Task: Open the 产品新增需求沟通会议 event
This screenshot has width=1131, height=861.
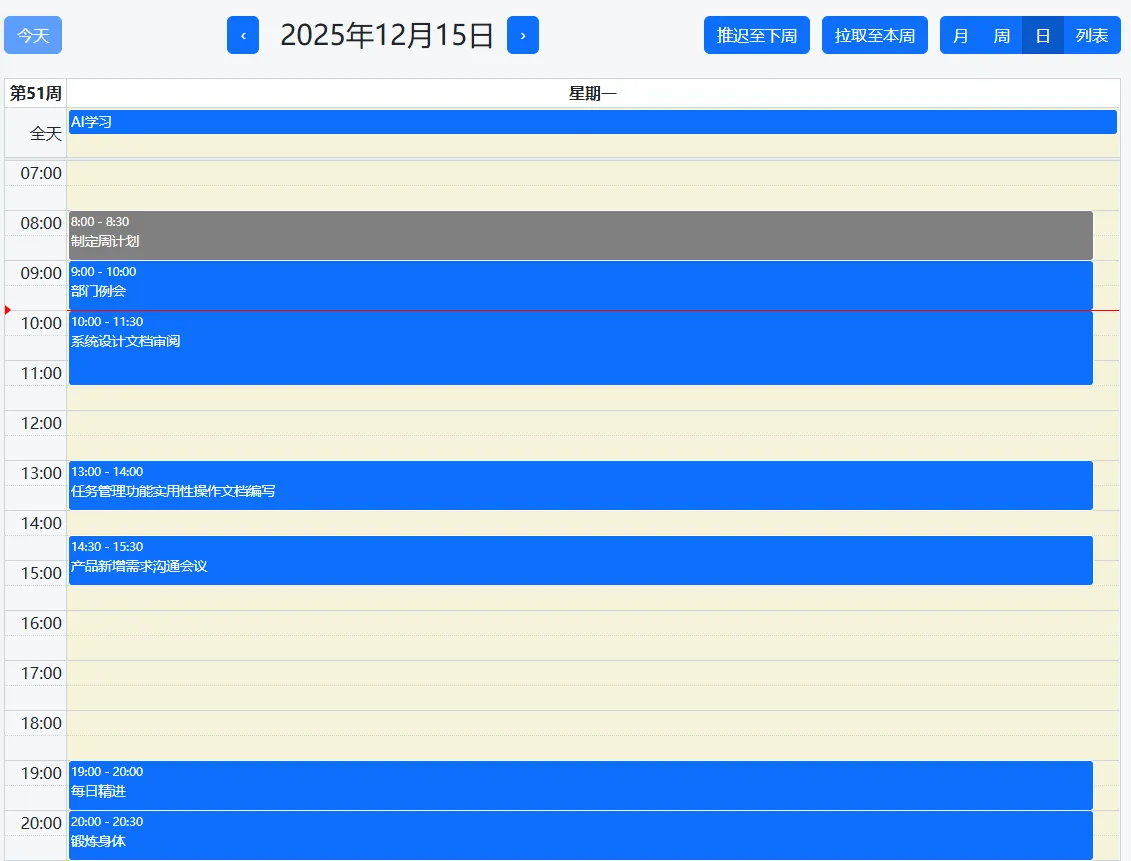Action: click(580, 560)
